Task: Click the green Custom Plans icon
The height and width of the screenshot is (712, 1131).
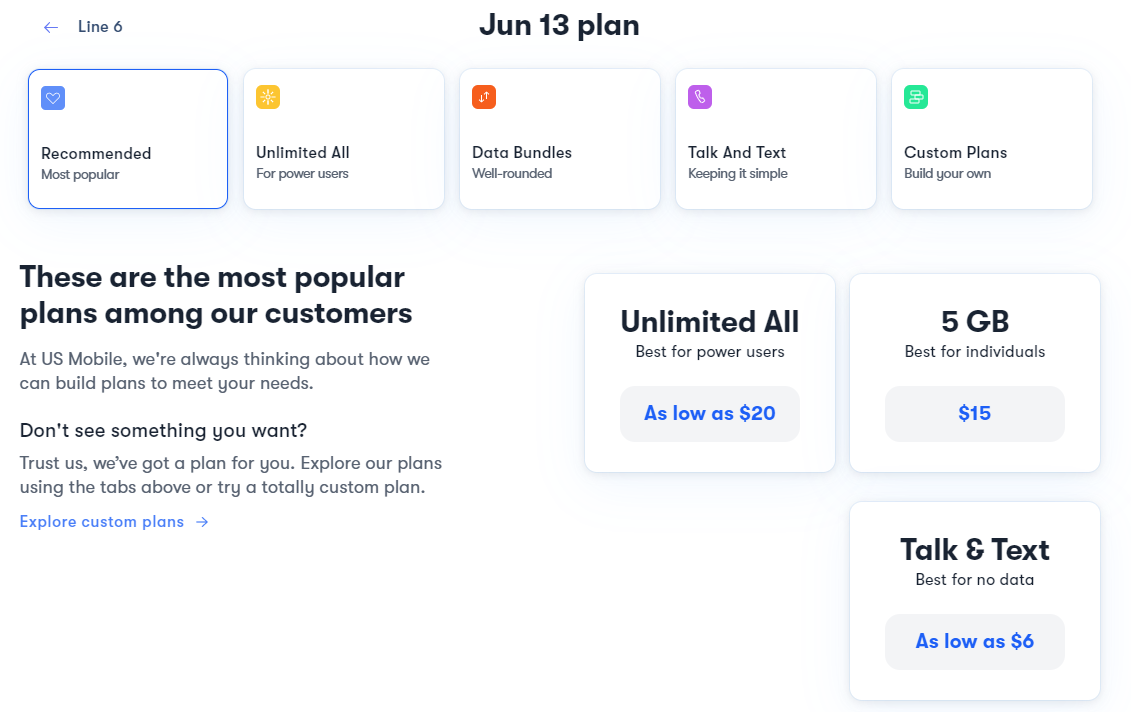Action: [916, 97]
